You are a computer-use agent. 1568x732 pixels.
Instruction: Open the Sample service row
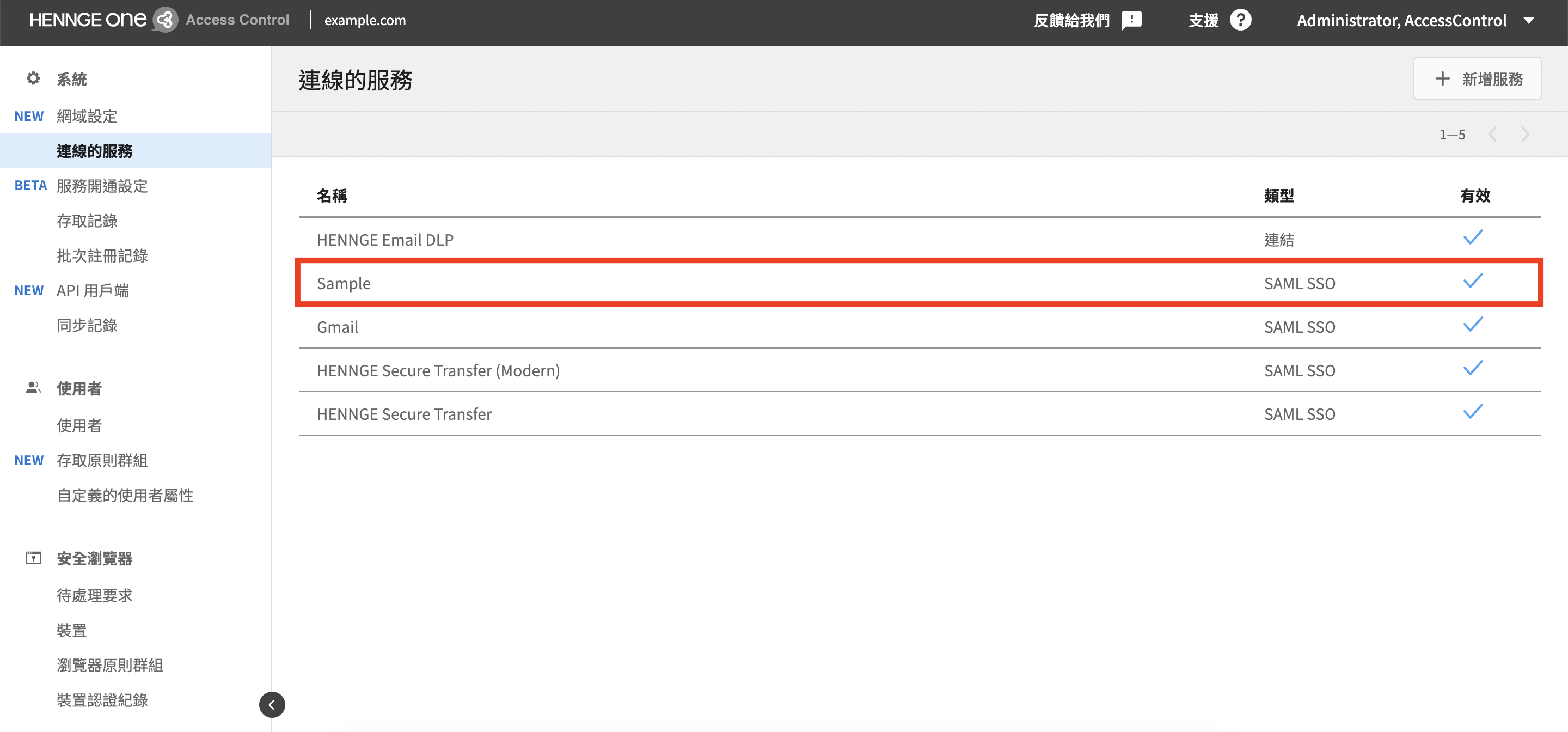(920, 283)
